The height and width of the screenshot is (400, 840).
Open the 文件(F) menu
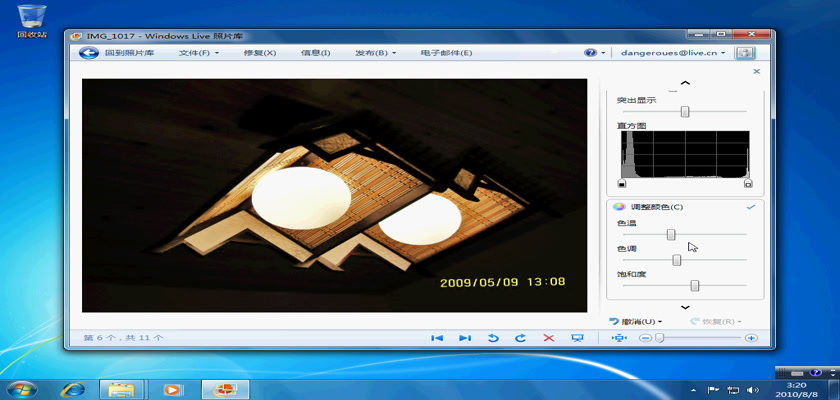pyautogui.click(x=198, y=53)
